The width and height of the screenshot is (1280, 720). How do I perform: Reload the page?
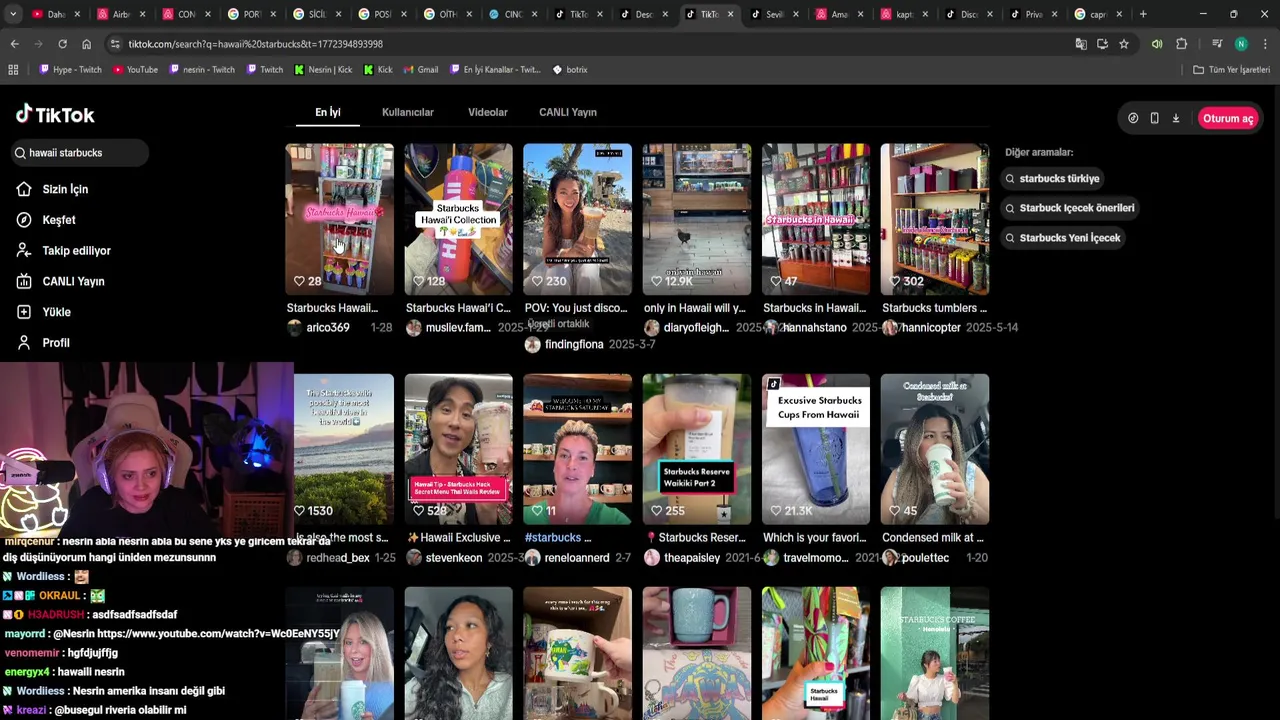tap(62, 44)
